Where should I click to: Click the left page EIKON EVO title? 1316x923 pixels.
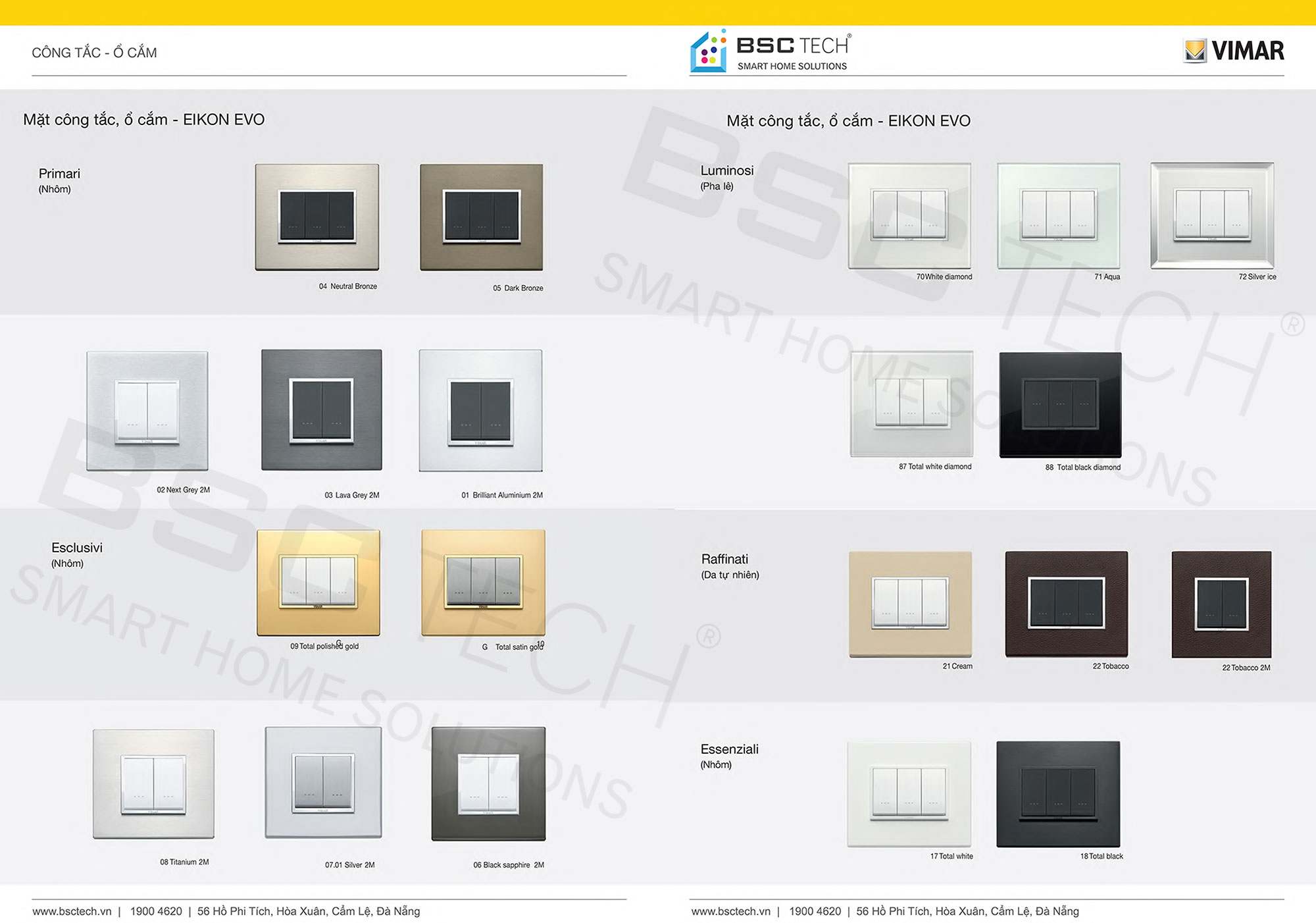pos(143,120)
